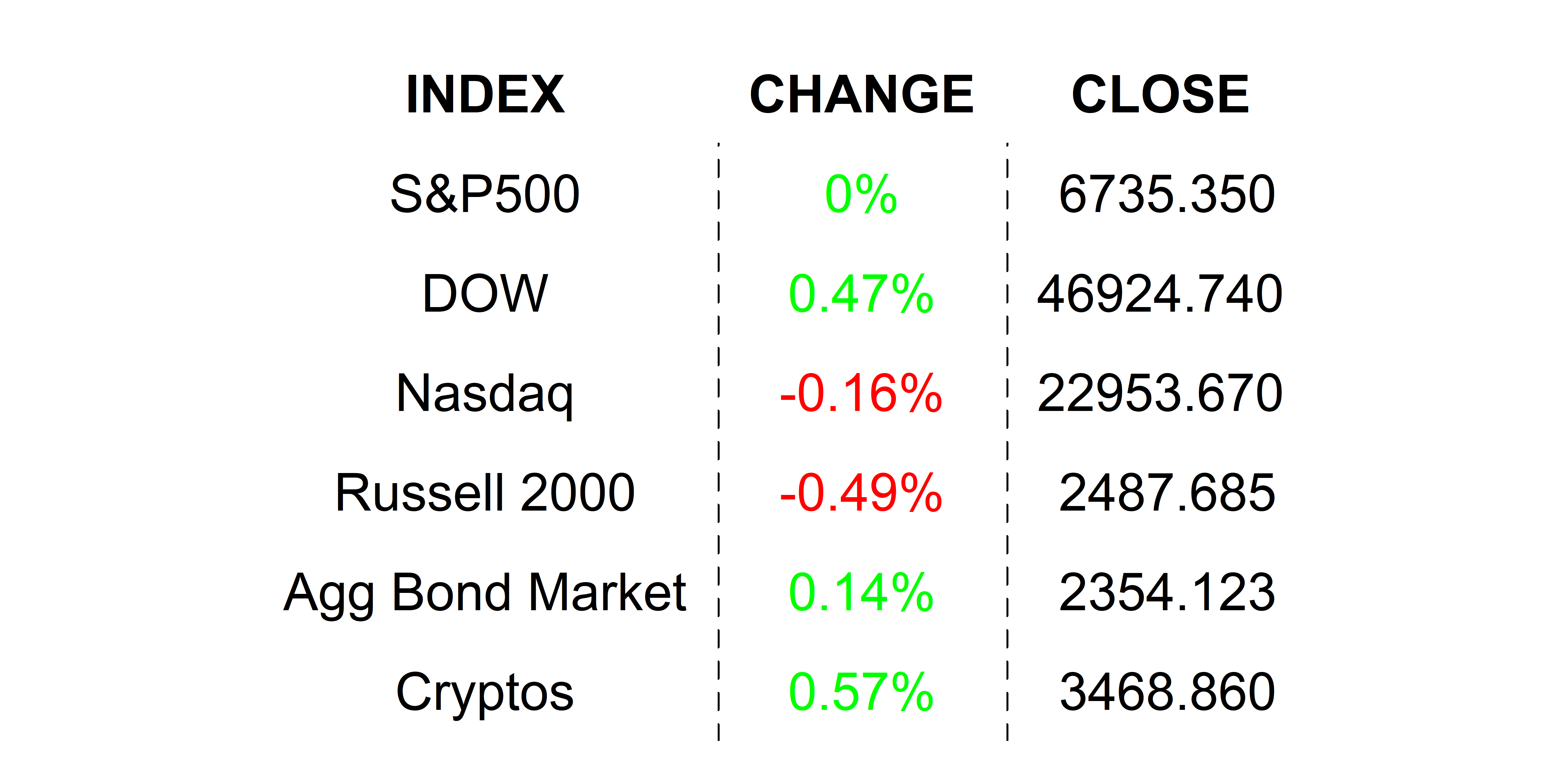Select the Nasdaq index name
1568x784 pixels.
click(484, 394)
